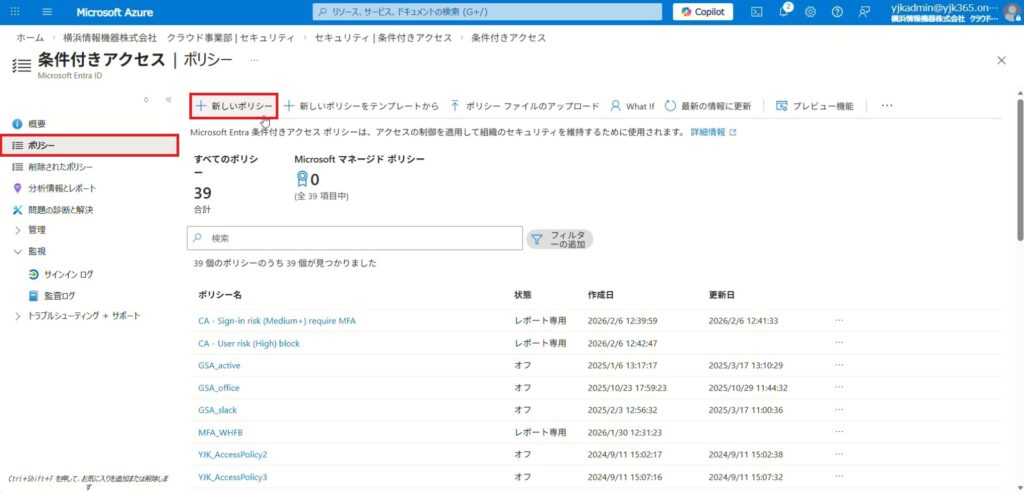Open portal settings gear
Image resolution: width=1024 pixels, height=492 pixels.
point(810,12)
